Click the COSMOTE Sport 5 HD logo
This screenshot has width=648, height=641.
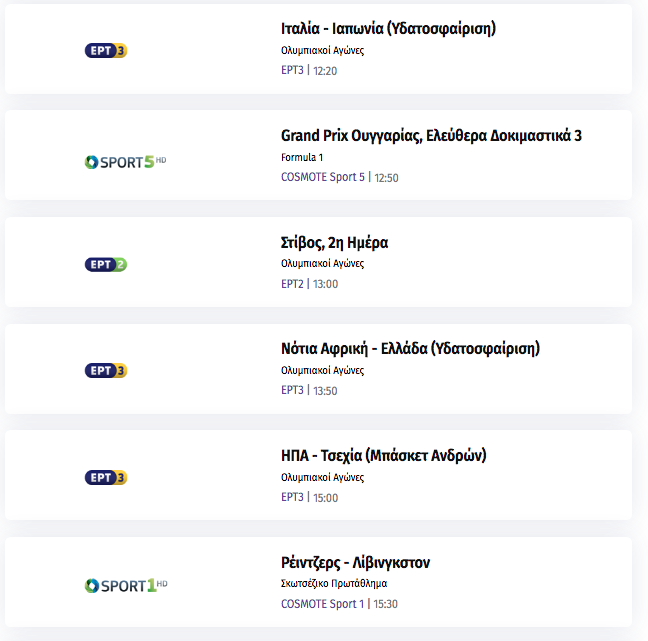(x=125, y=162)
